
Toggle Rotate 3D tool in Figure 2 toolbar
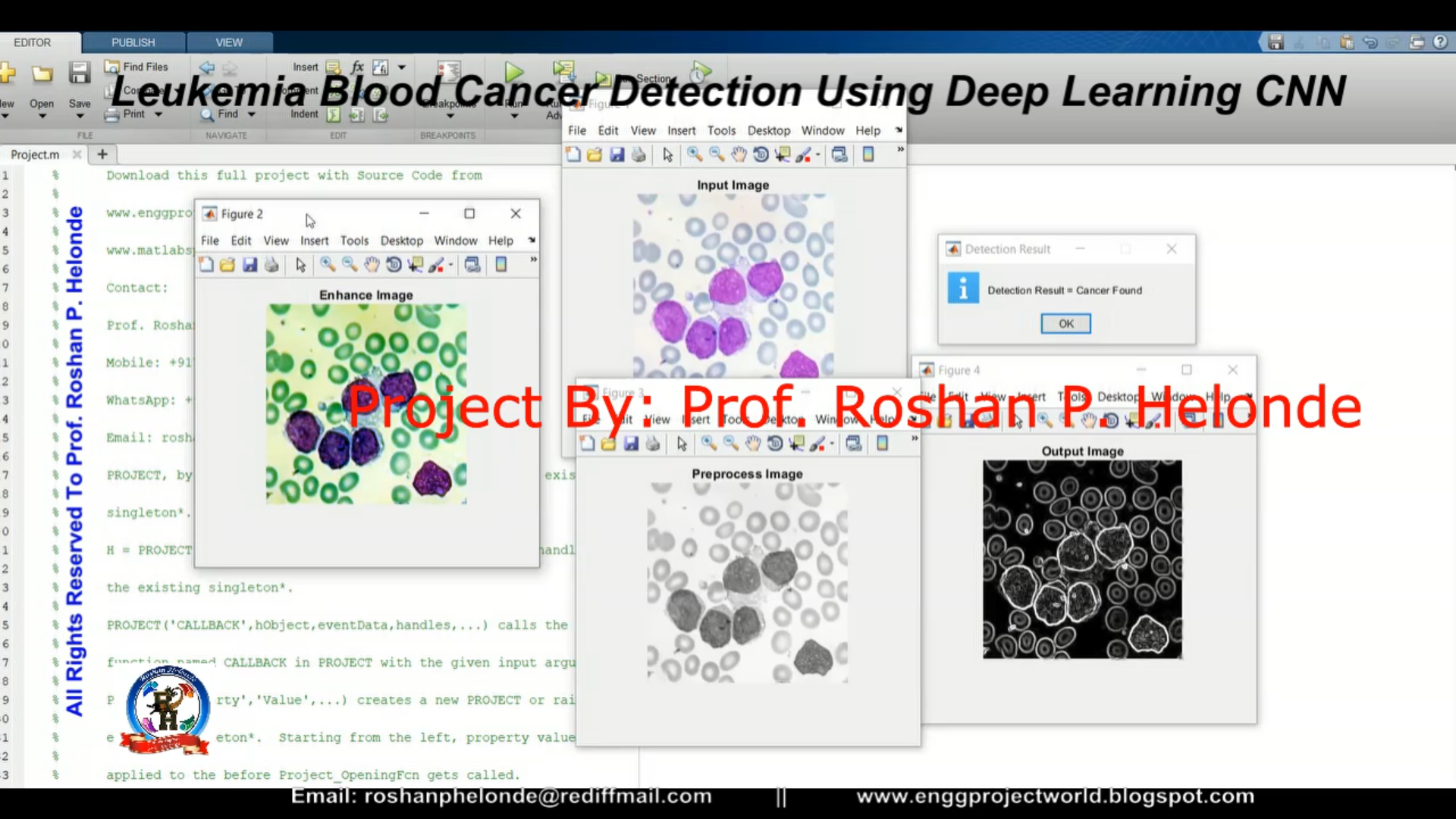(394, 265)
